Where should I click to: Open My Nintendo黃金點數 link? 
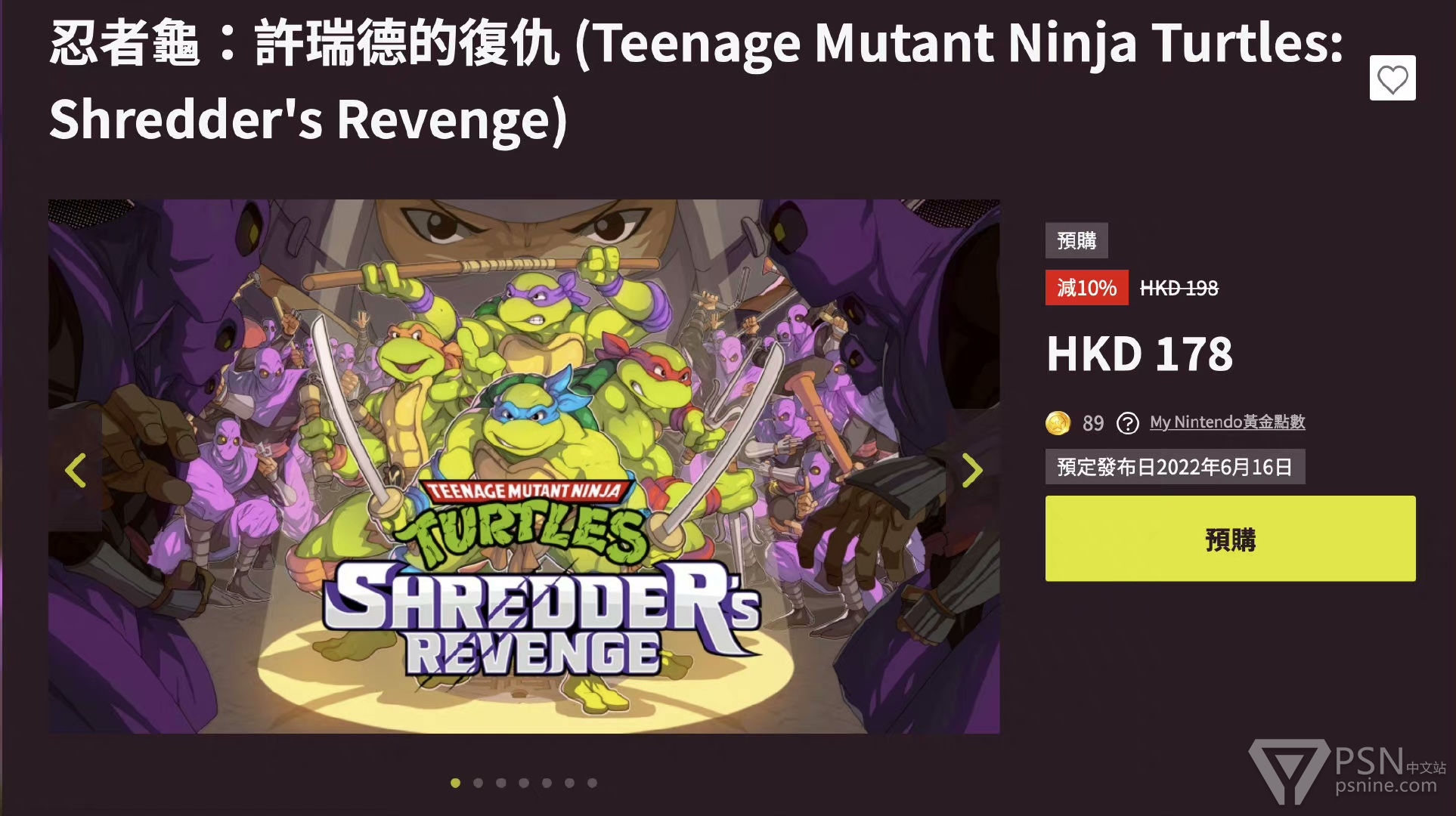point(1227,422)
